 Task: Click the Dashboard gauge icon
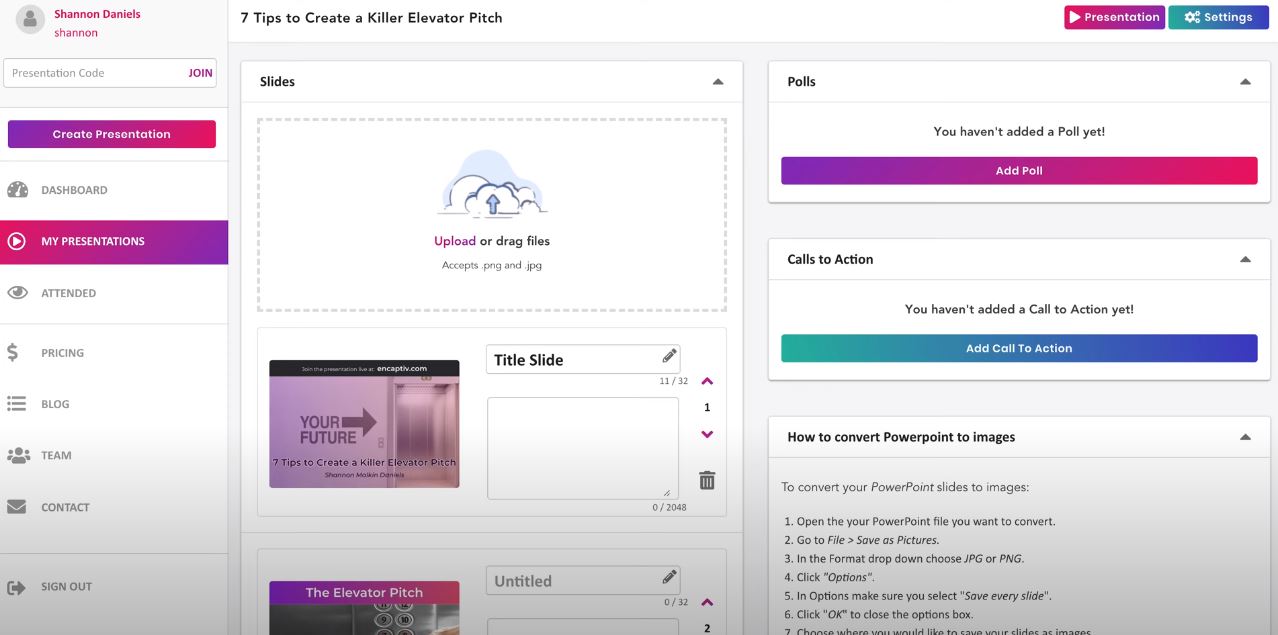point(17,190)
